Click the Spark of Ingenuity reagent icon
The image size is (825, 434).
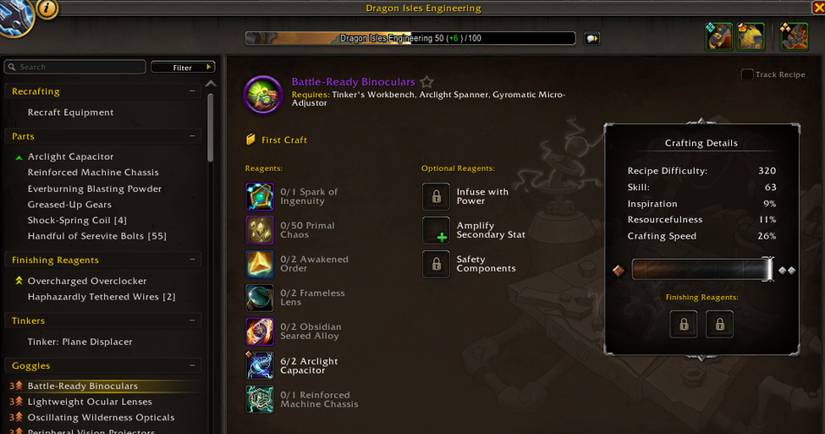tap(259, 196)
